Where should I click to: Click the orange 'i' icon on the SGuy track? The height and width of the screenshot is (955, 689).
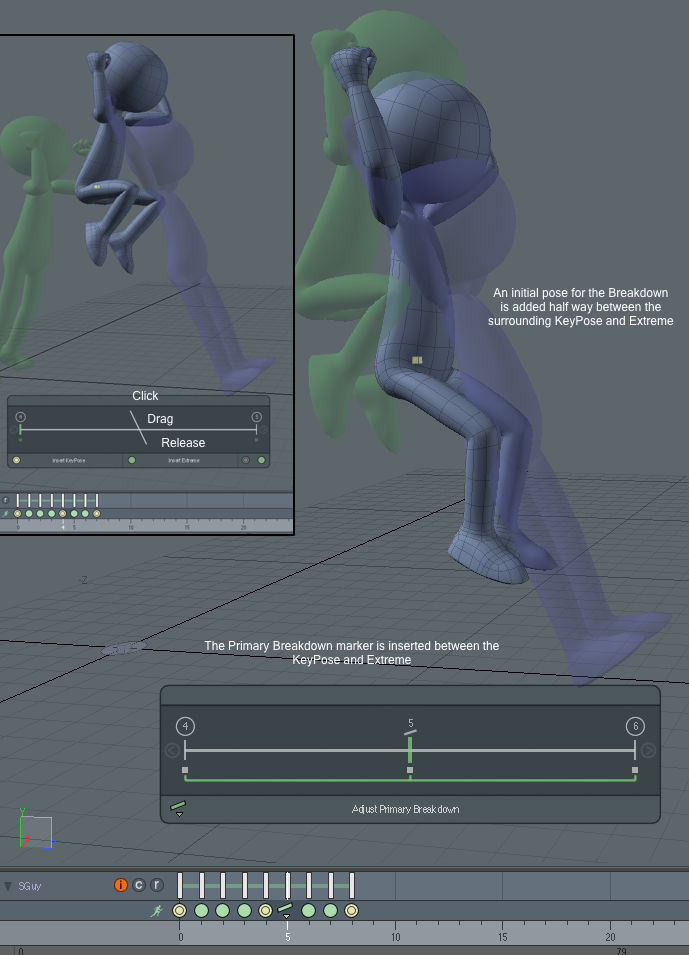(x=121, y=885)
